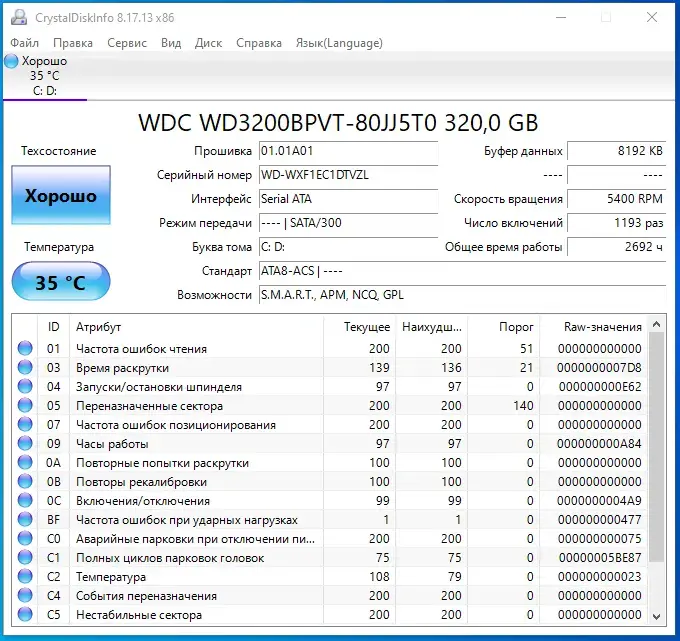Select the Время раскрутки attribute row text
This screenshot has width=680, height=641.
coord(122,368)
